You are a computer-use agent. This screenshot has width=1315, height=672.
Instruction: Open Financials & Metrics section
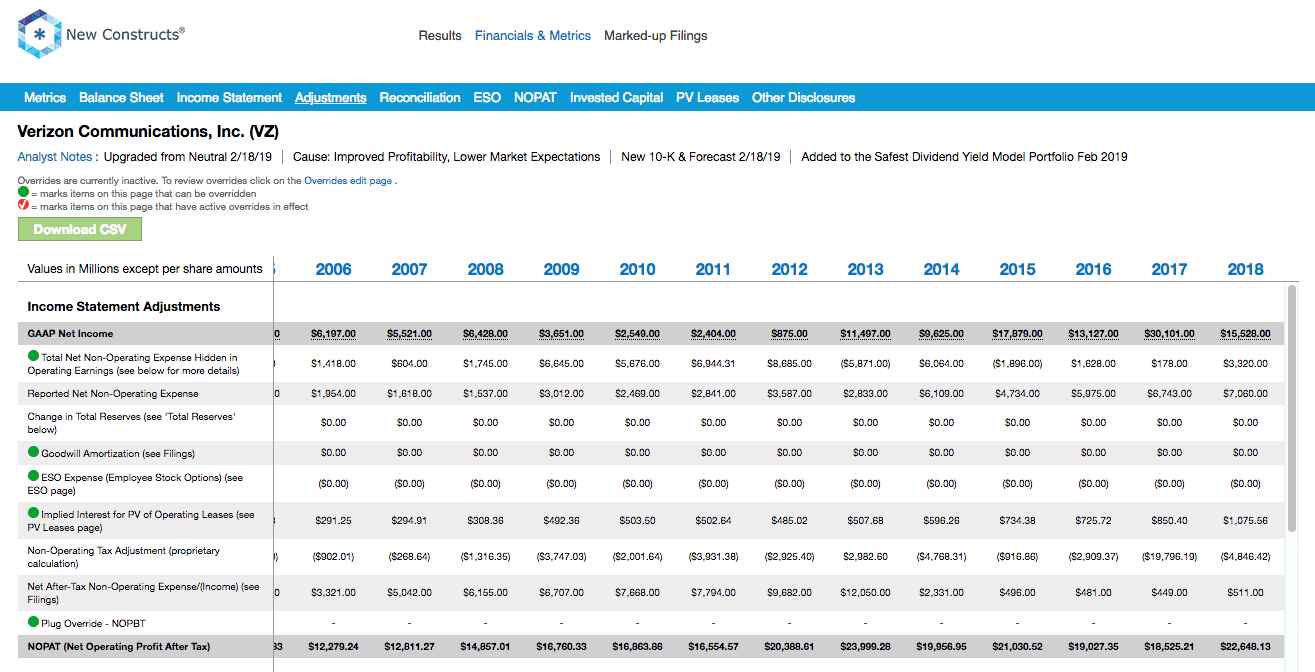pyautogui.click(x=533, y=35)
